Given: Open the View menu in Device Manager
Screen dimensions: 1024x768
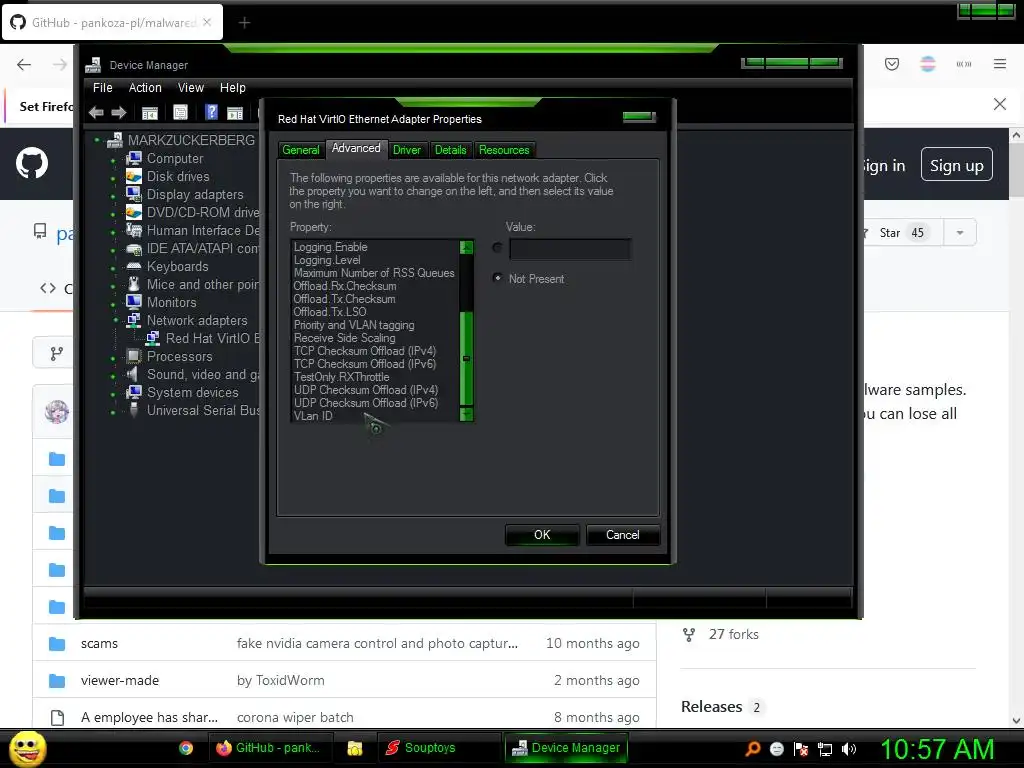Looking at the screenshot, I should tap(191, 88).
